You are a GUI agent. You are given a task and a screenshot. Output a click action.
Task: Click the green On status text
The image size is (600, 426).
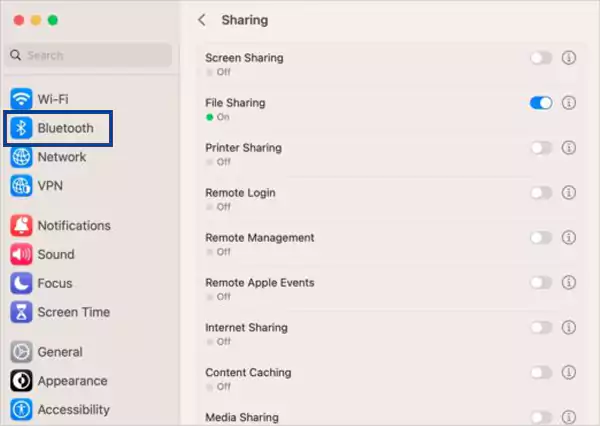[x=223, y=117]
